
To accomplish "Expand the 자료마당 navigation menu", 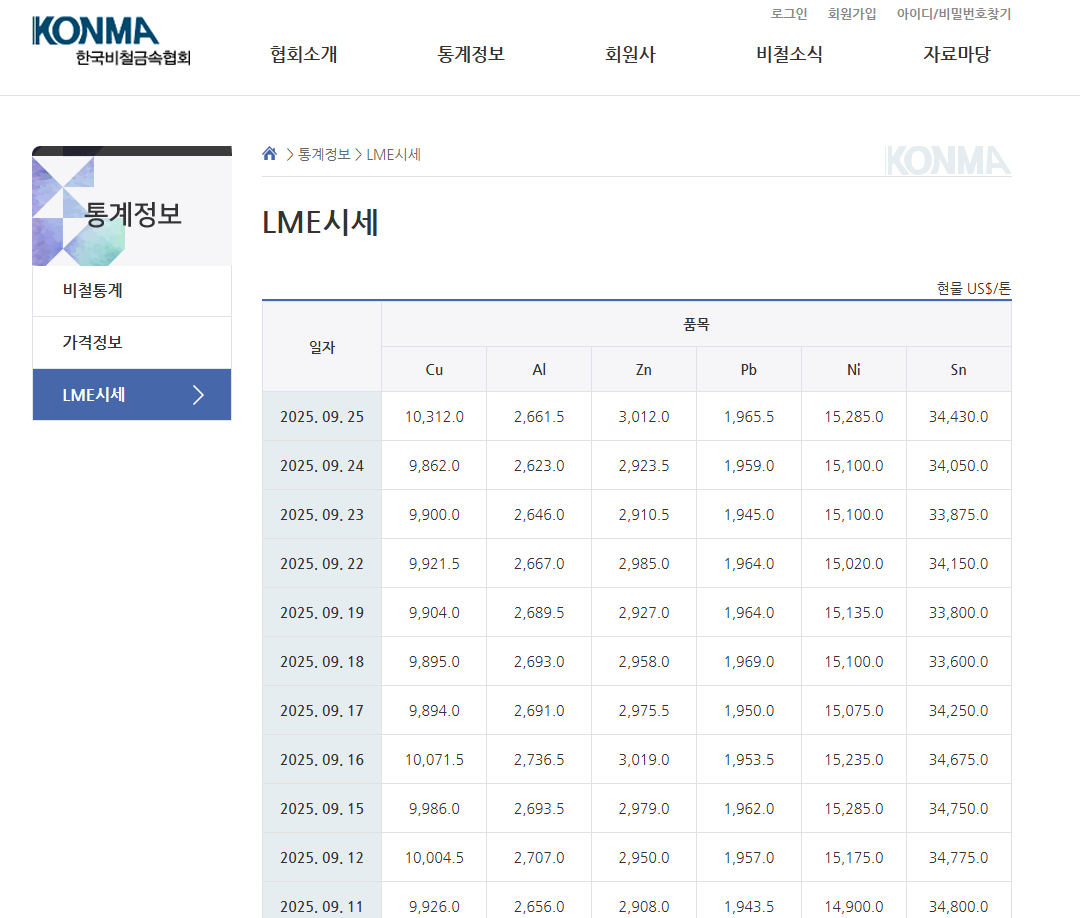I will coord(956,55).
